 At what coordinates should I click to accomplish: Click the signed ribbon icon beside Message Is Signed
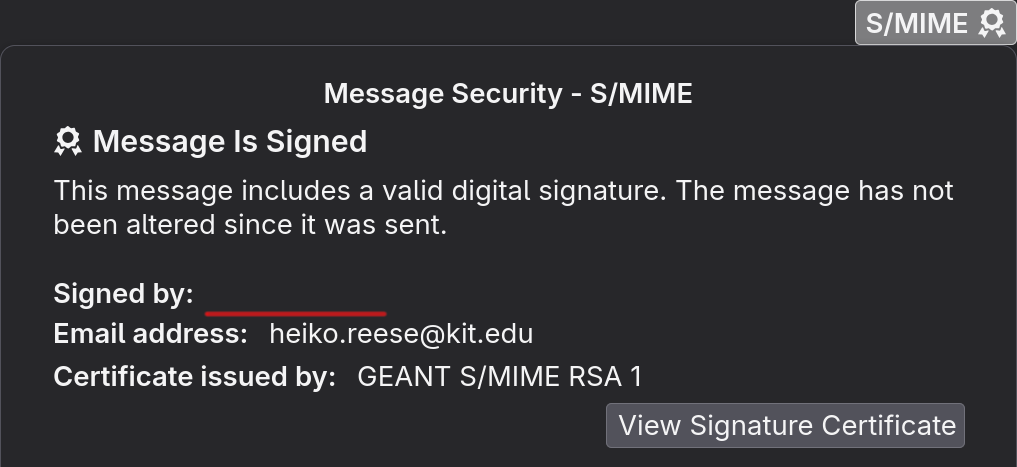(x=67, y=141)
